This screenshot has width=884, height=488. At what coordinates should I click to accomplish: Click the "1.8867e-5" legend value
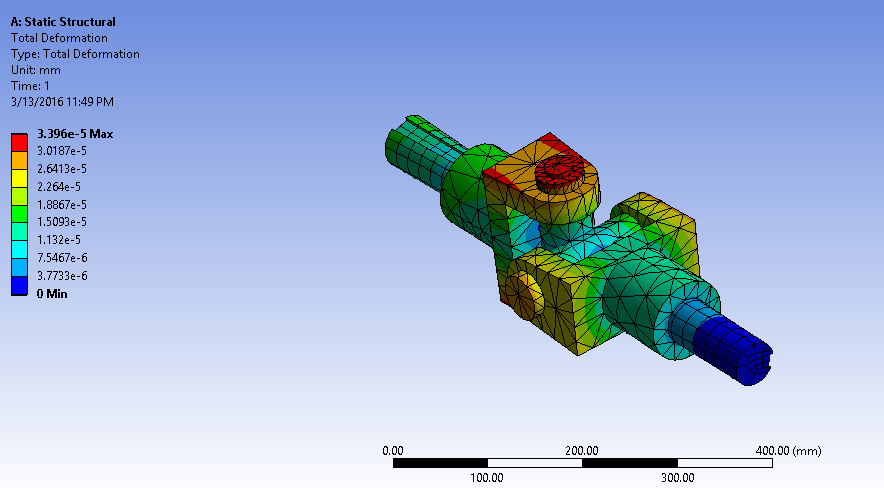point(62,205)
